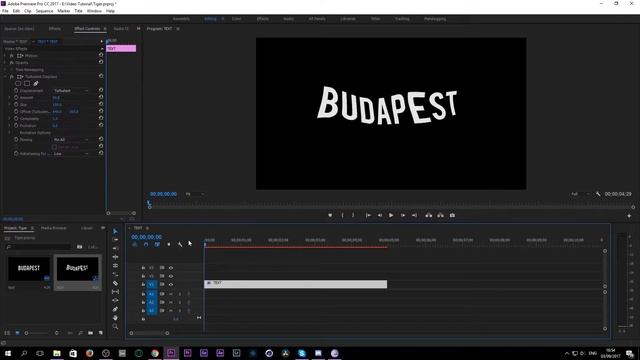The width and height of the screenshot is (640, 360).
Task: Open the Window menu
Action: pyautogui.click(x=94, y=11)
